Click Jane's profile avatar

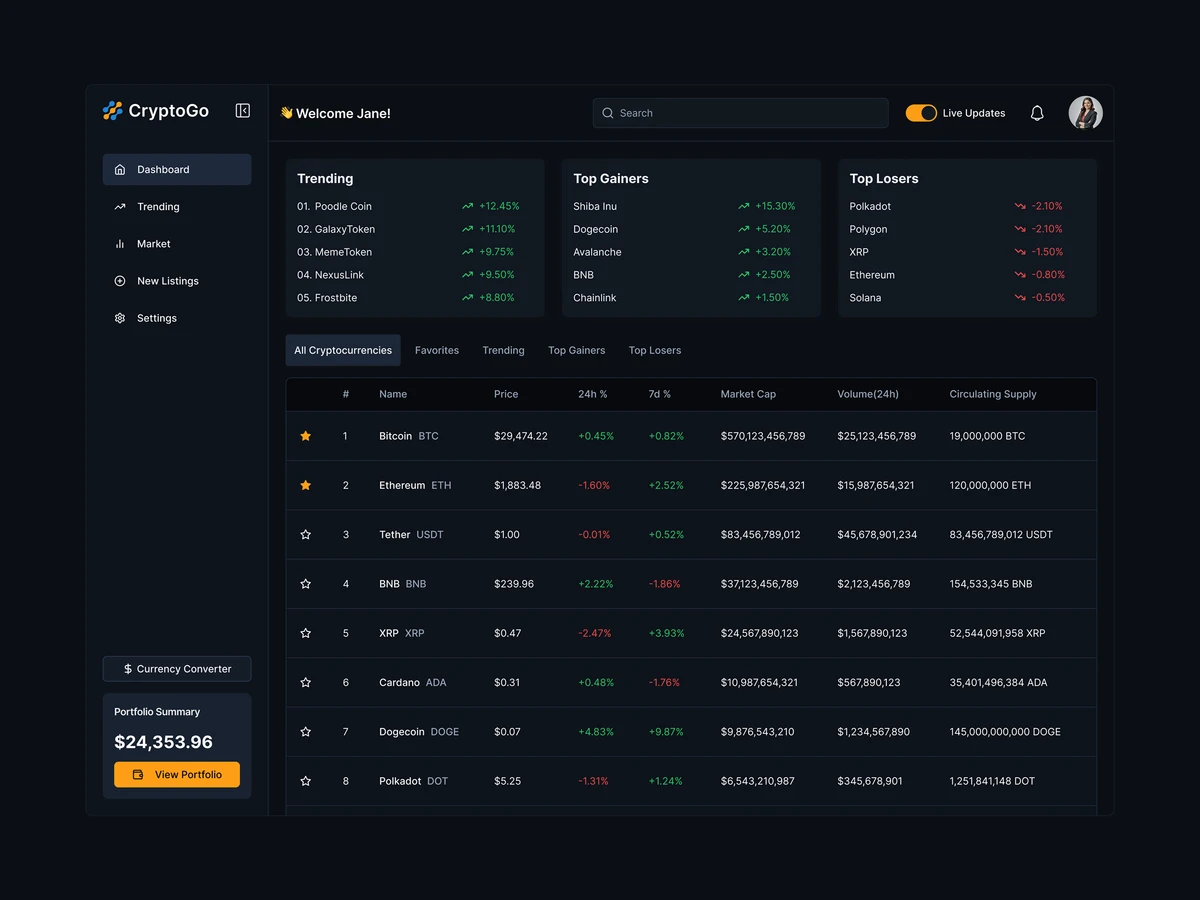pos(1085,113)
